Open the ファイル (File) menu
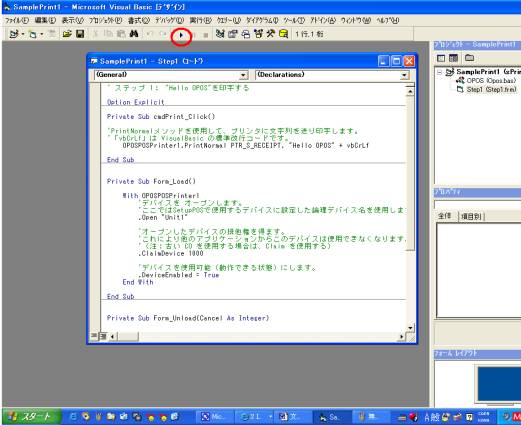This screenshot has width=521, height=425. coord(17,21)
